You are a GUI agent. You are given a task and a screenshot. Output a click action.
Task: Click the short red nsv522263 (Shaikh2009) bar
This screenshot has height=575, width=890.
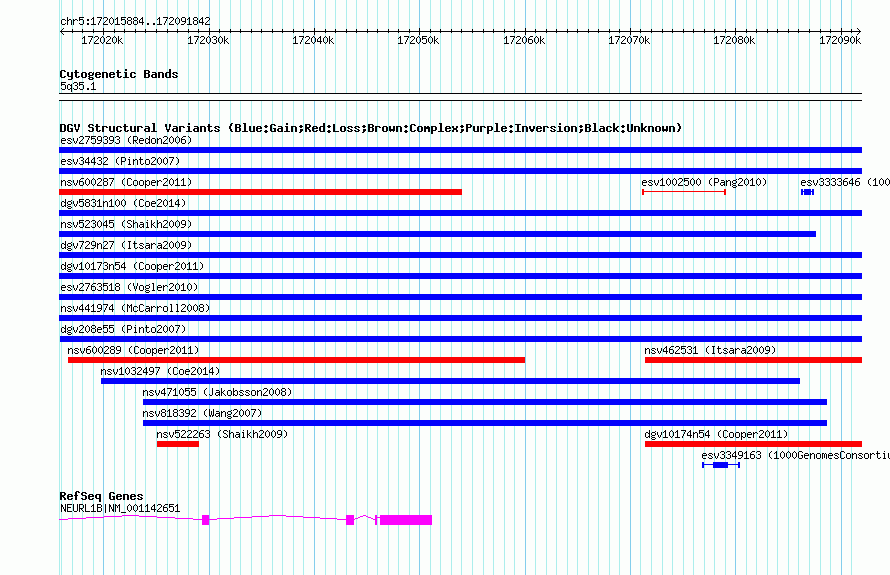click(x=178, y=444)
